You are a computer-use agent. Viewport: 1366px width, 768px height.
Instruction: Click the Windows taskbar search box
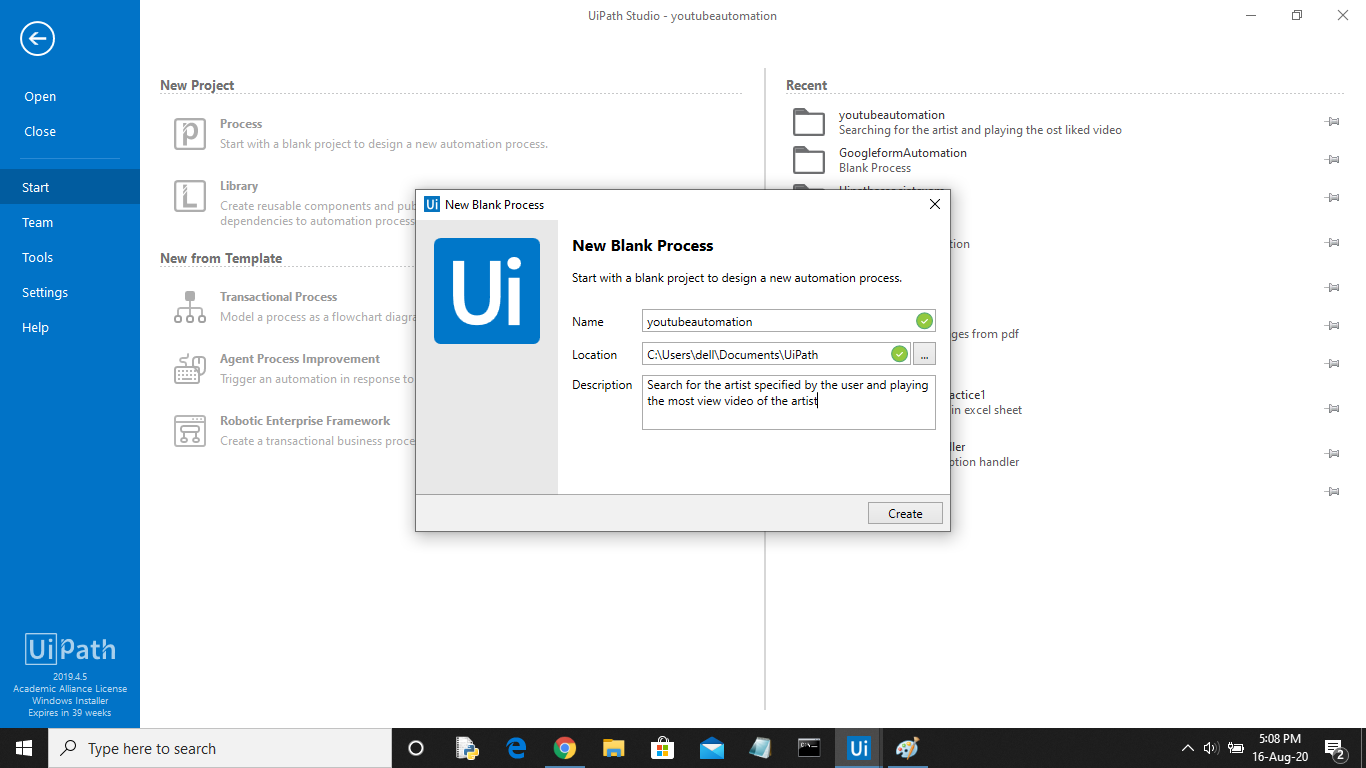(220, 748)
